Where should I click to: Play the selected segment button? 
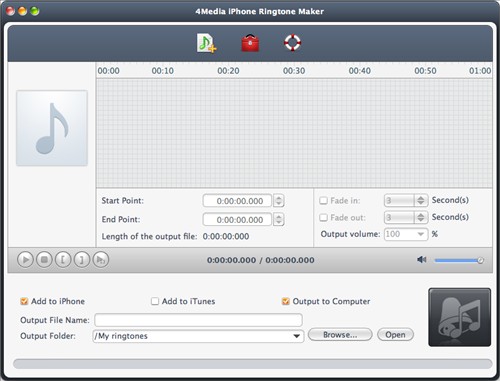(101, 259)
